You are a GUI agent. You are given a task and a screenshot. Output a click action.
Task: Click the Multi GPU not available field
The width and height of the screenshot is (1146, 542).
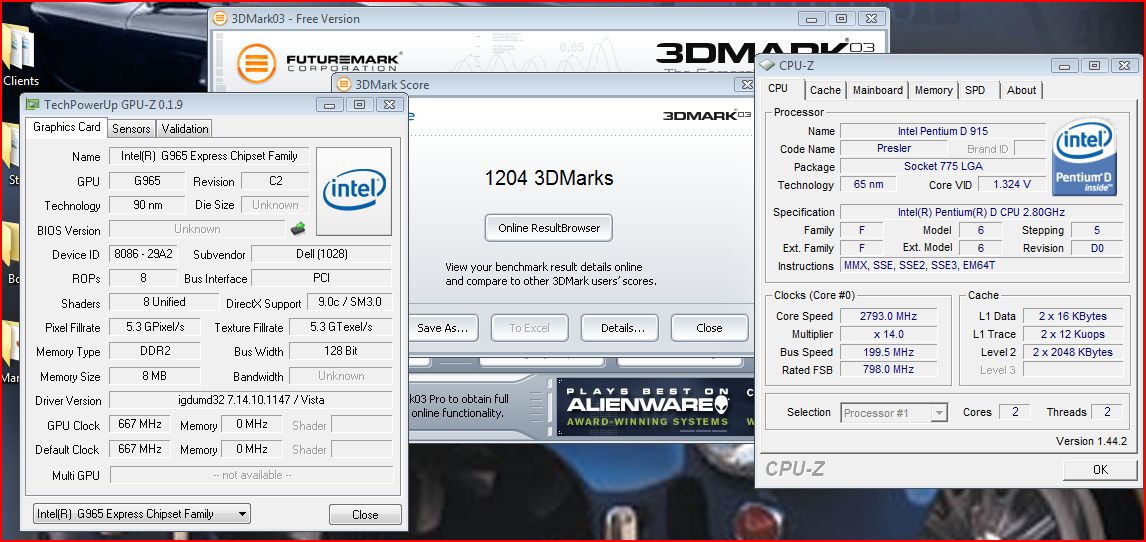click(251, 475)
